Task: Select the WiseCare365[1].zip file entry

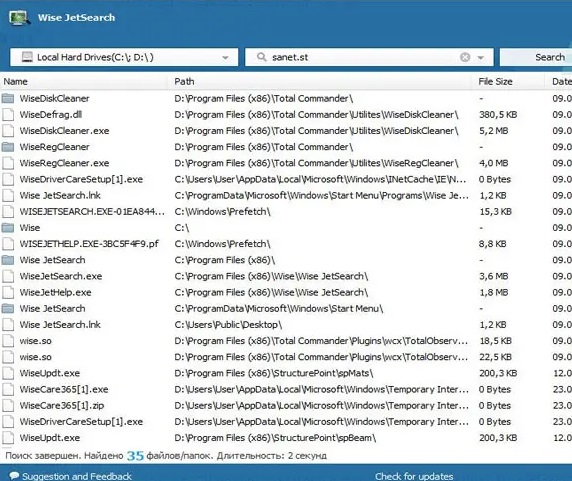Action: point(62,406)
